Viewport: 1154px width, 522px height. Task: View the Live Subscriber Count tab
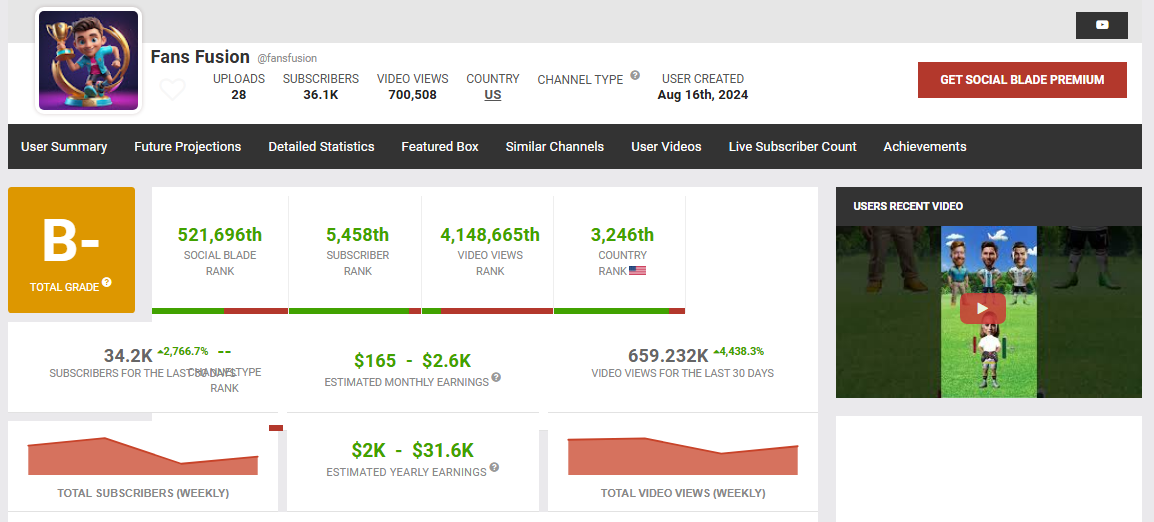pos(793,147)
